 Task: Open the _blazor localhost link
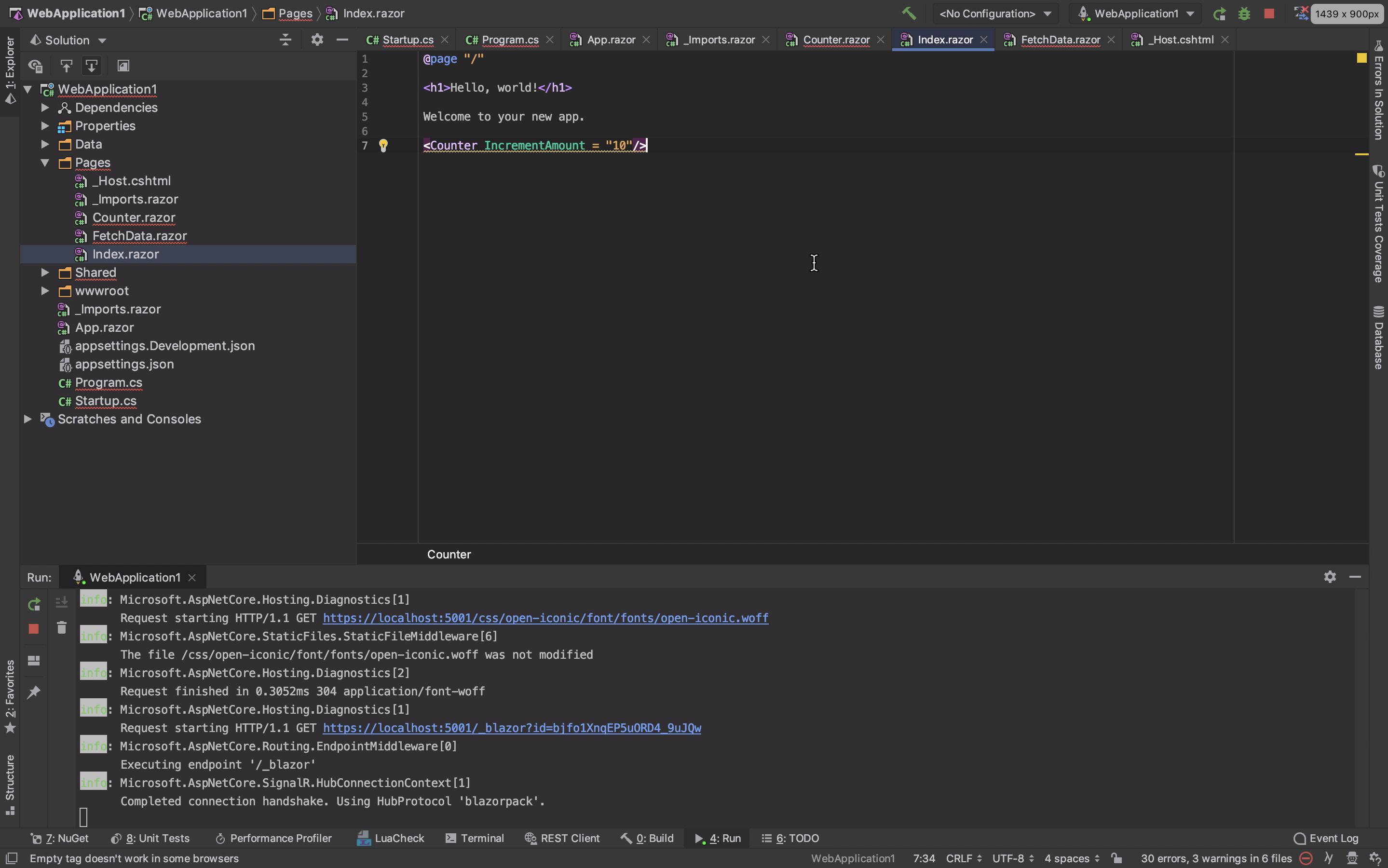click(x=512, y=729)
